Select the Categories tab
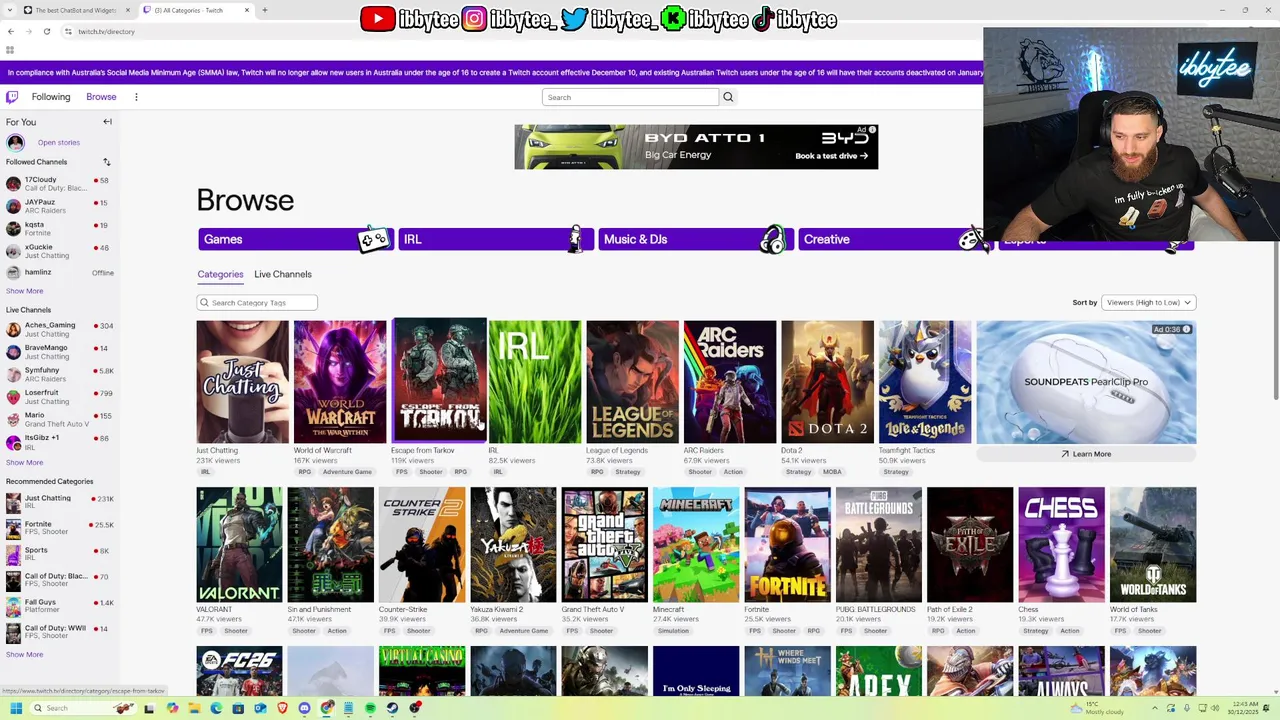1280x720 pixels. [220, 274]
